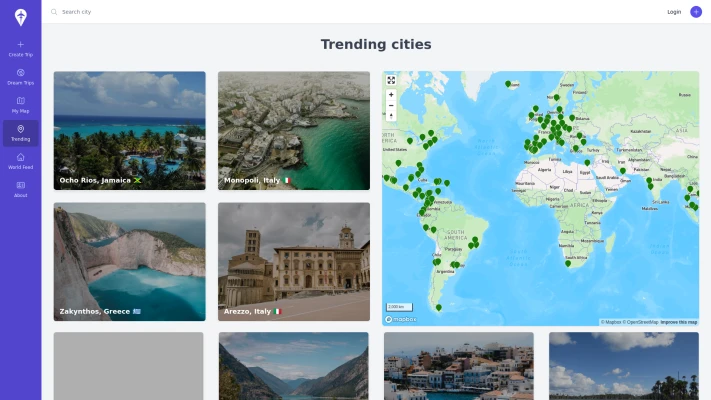
Task: Click the gray placeholder city card
Action: [129, 366]
